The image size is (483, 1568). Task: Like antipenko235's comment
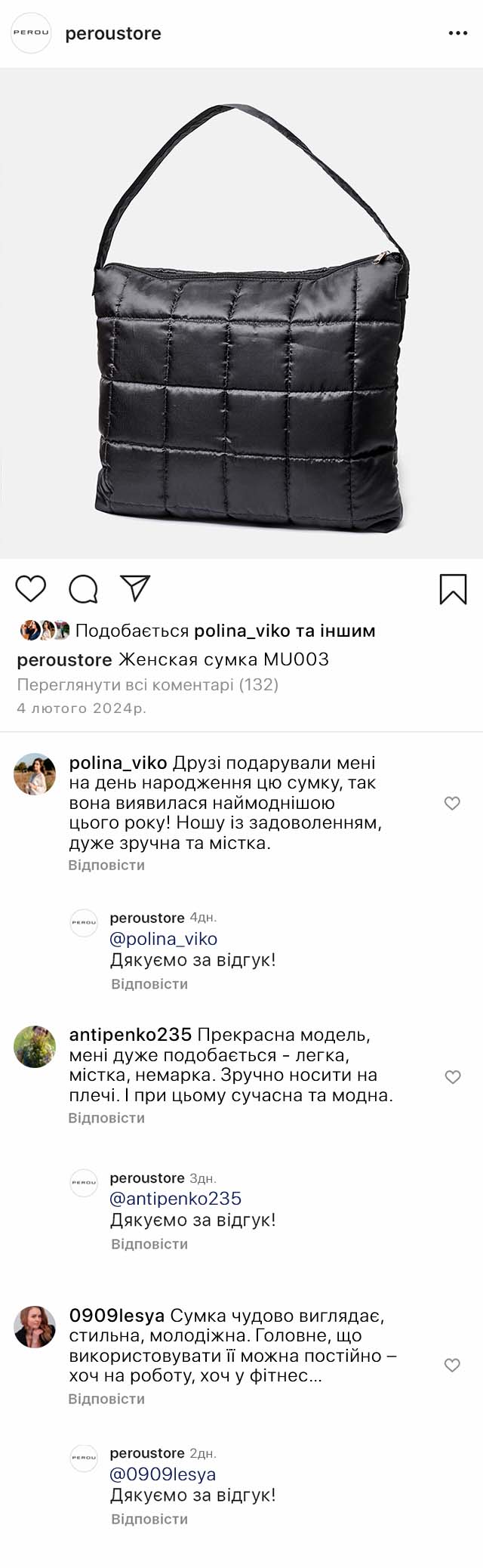pyautogui.click(x=452, y=1077)
